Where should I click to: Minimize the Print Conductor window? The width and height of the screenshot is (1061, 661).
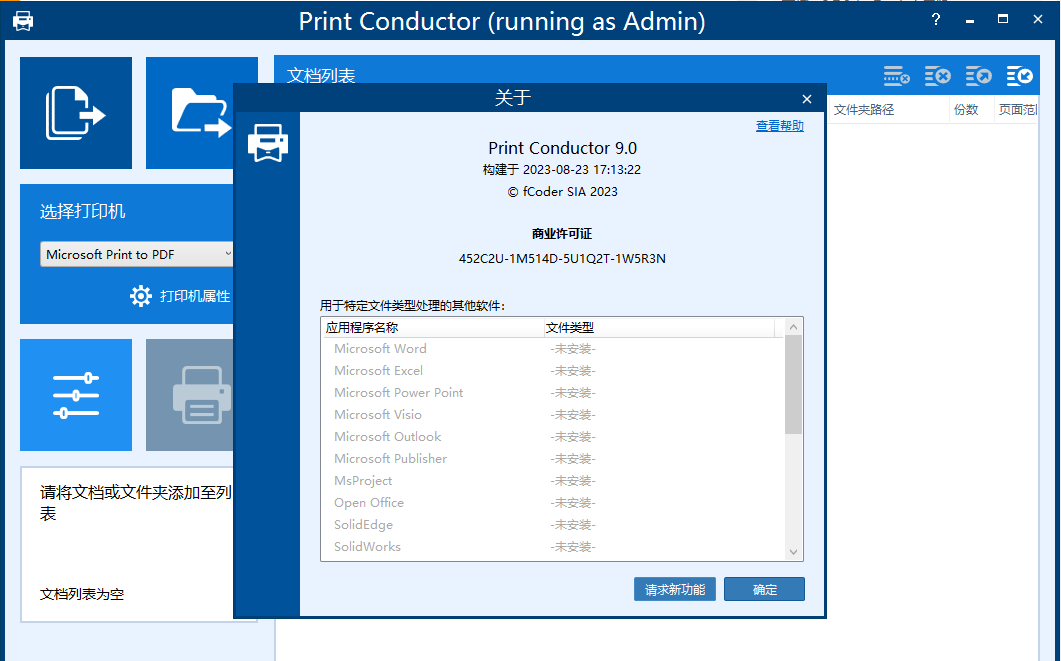(x=970, y=20)
